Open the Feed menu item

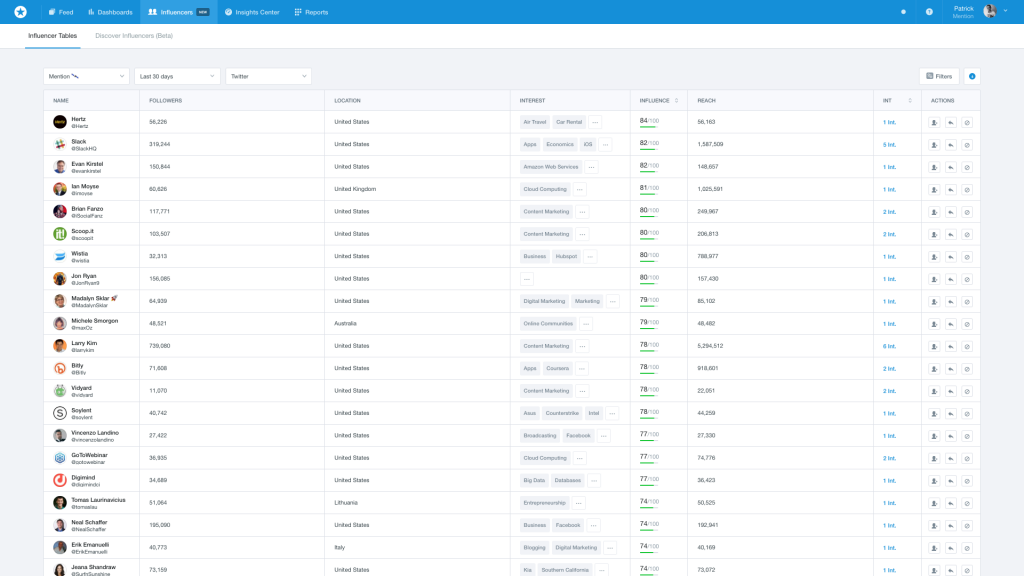pos(61,12)
